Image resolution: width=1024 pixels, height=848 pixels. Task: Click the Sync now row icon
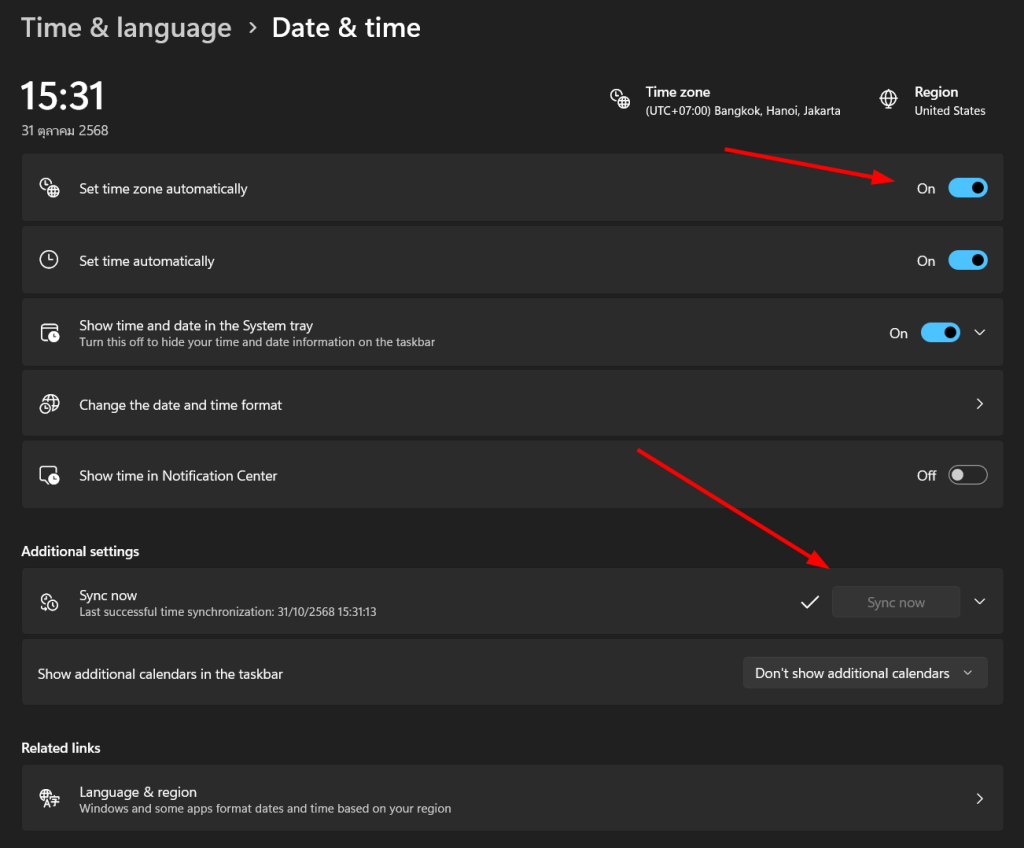49,602
